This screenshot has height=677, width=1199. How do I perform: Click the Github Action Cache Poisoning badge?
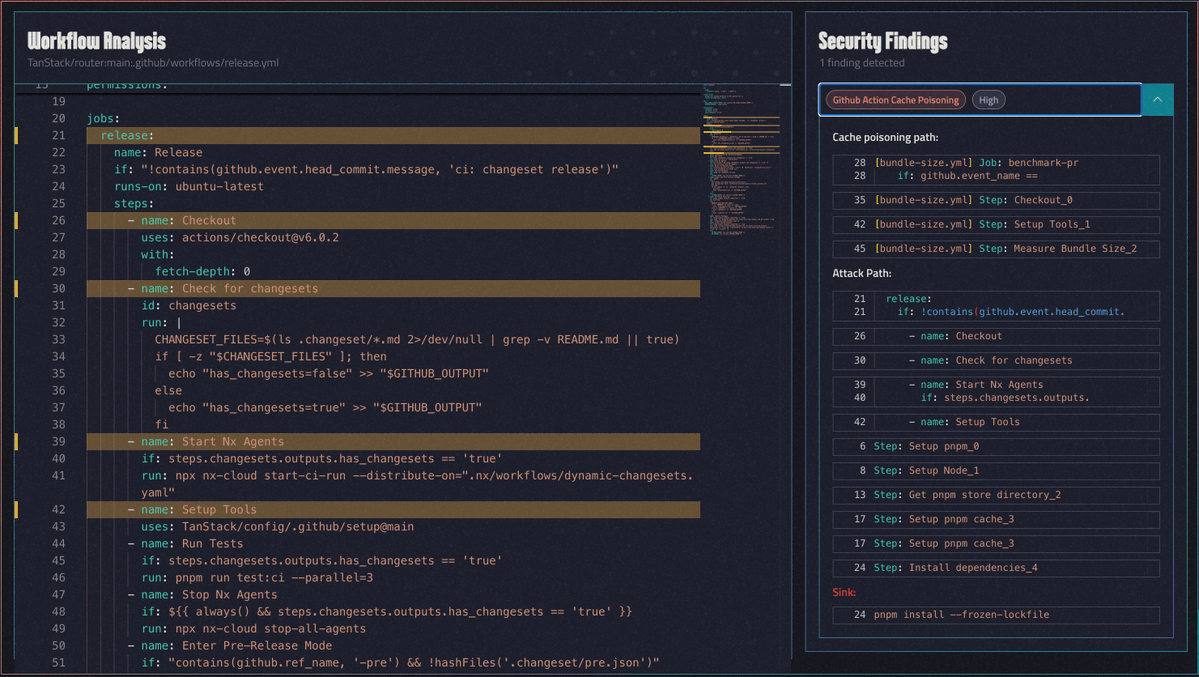[895, 100]
